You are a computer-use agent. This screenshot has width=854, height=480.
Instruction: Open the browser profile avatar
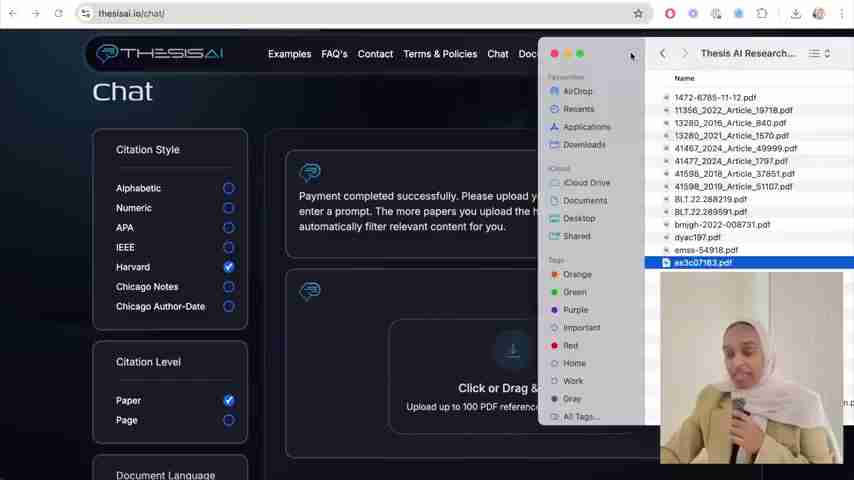[x=819, y=14]
